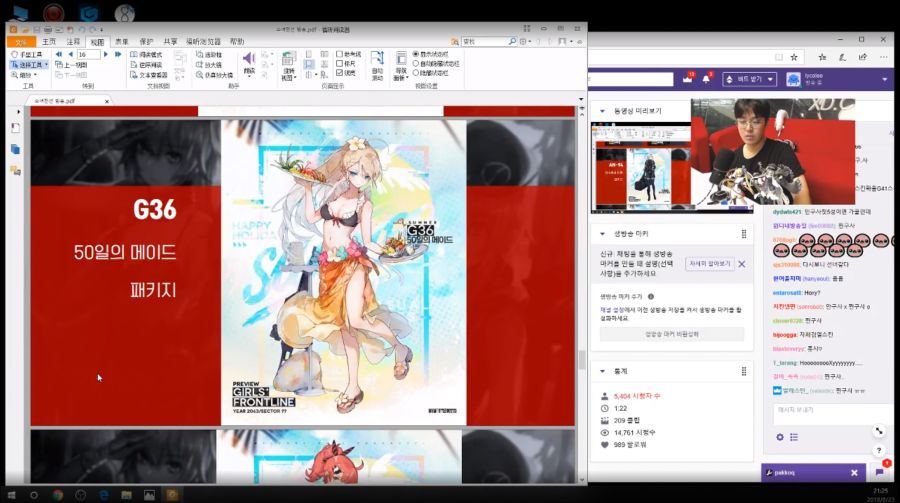The image size is (900, 503).
Task: Select the Hide status bar radio option
Action: 430,73
